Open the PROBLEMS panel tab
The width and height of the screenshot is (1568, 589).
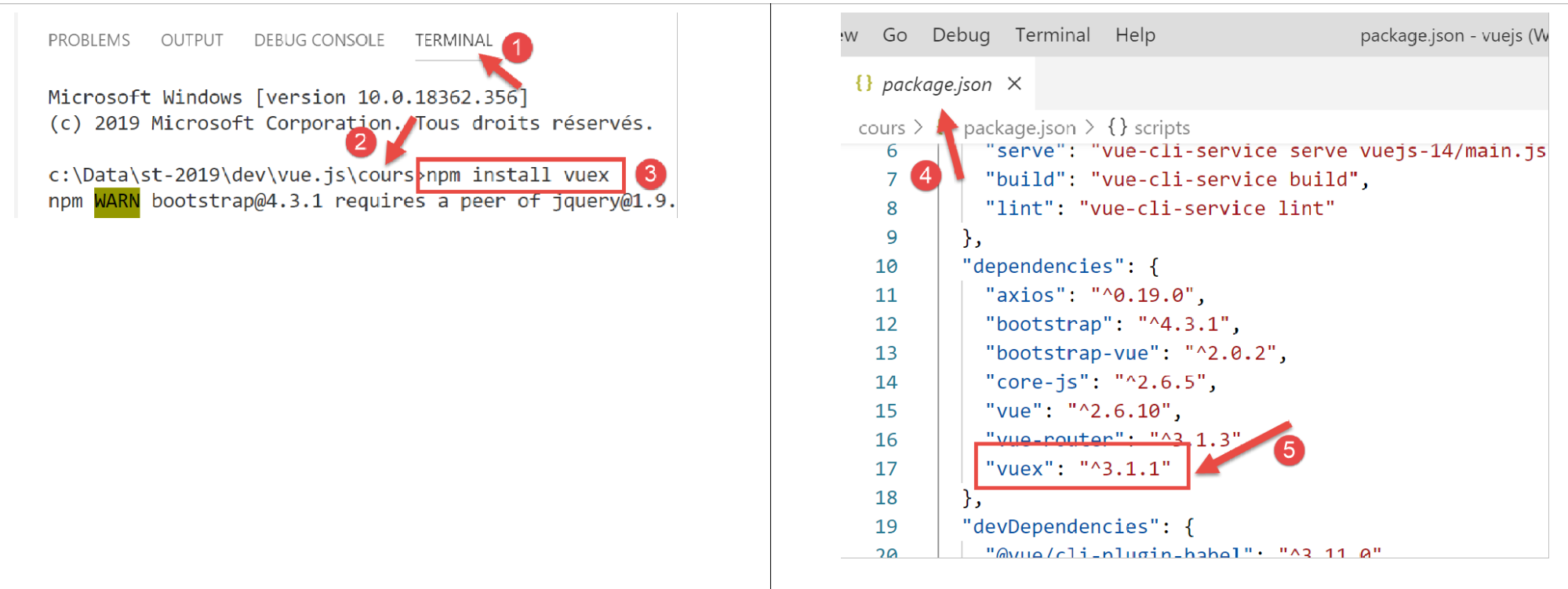[89, 40]
